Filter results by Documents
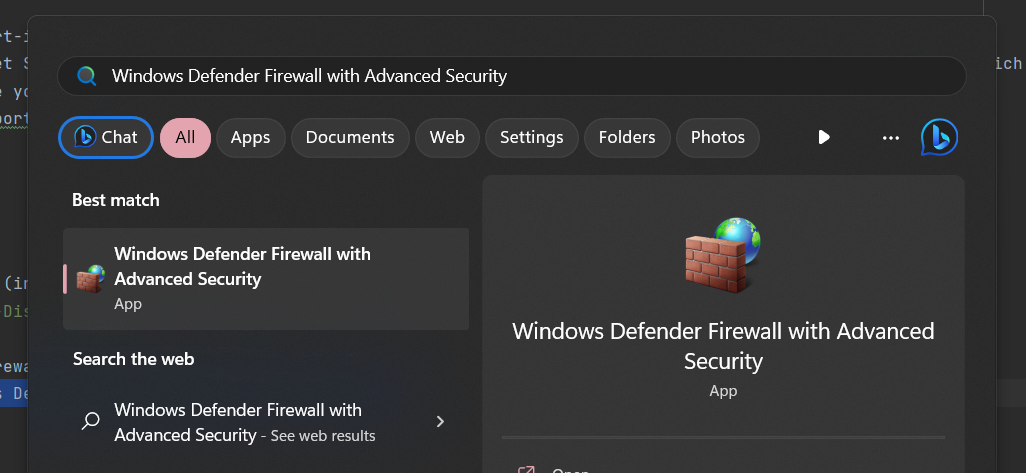This screenshot has height=473, width=1026. [x=350, y=138]
